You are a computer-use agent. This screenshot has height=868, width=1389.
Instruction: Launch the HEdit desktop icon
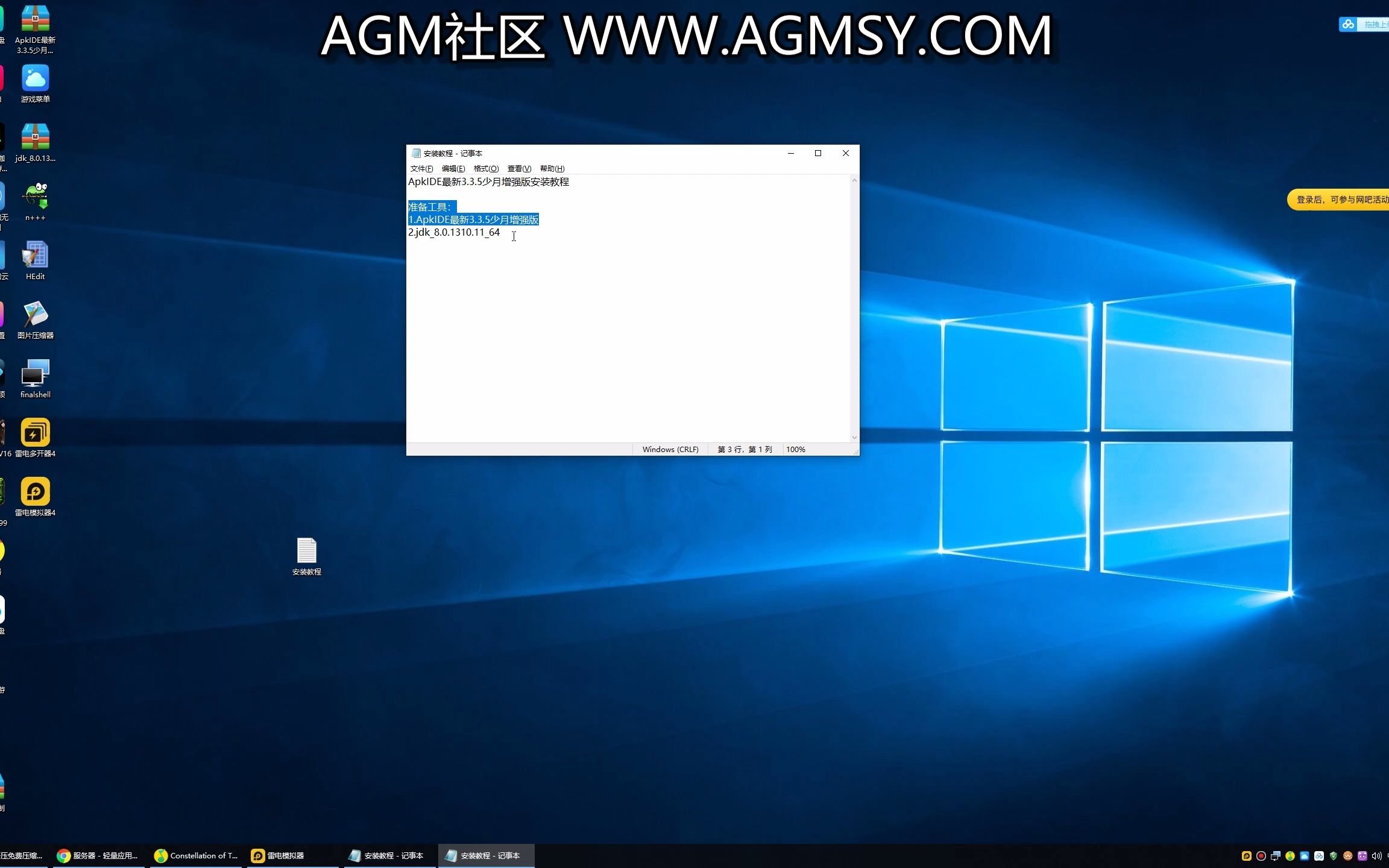pos(35,256)
